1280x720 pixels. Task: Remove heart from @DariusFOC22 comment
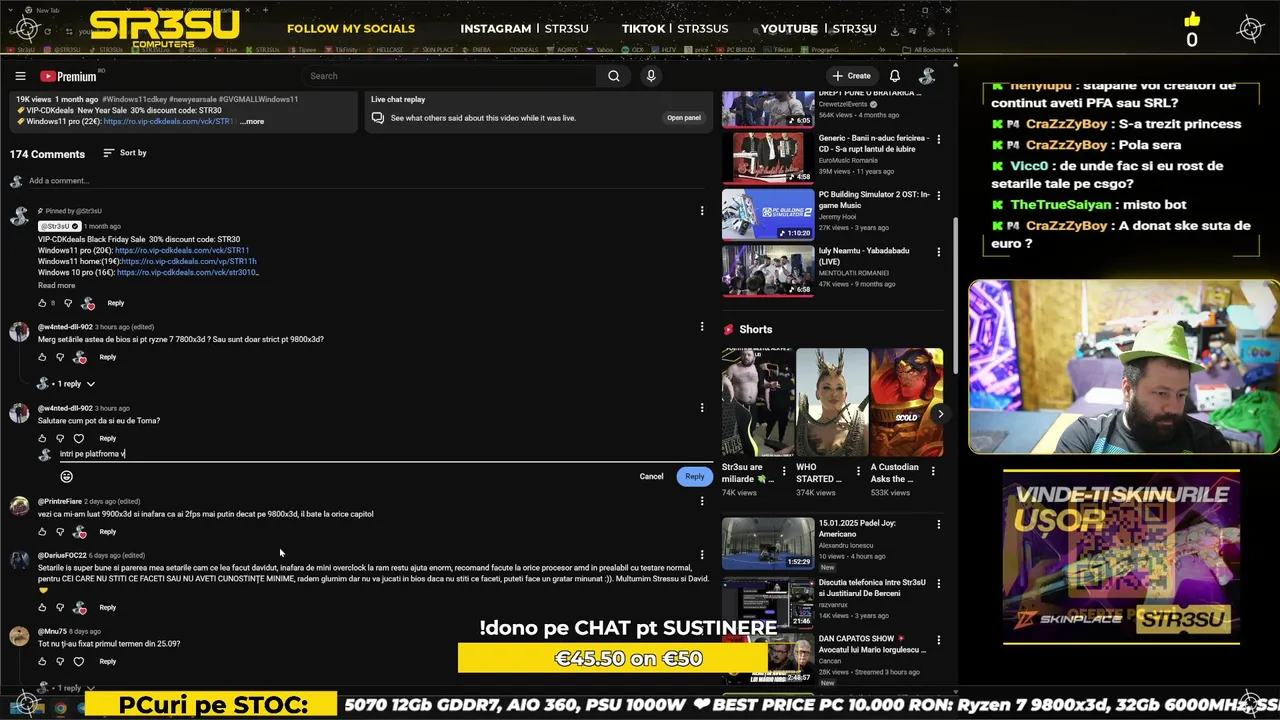[80, 607]
